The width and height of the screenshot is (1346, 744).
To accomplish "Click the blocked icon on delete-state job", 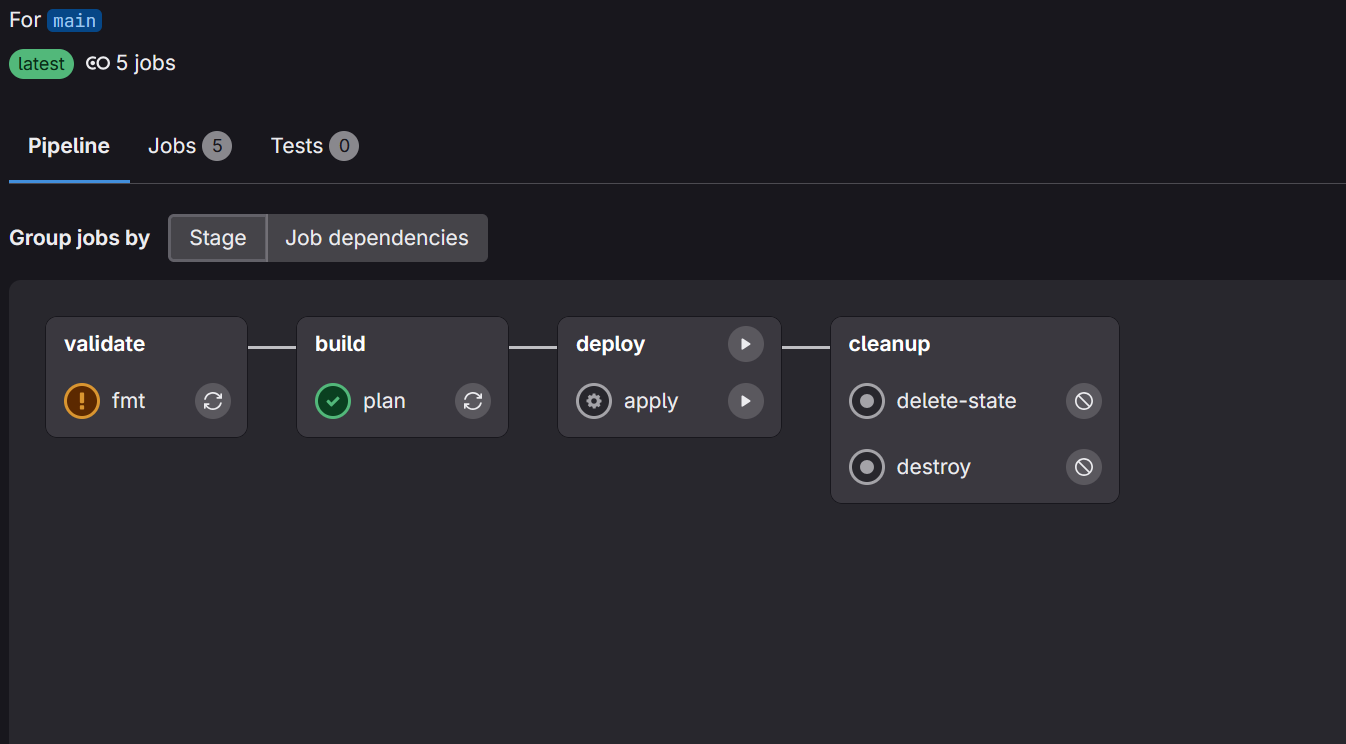I will 1083,400.
